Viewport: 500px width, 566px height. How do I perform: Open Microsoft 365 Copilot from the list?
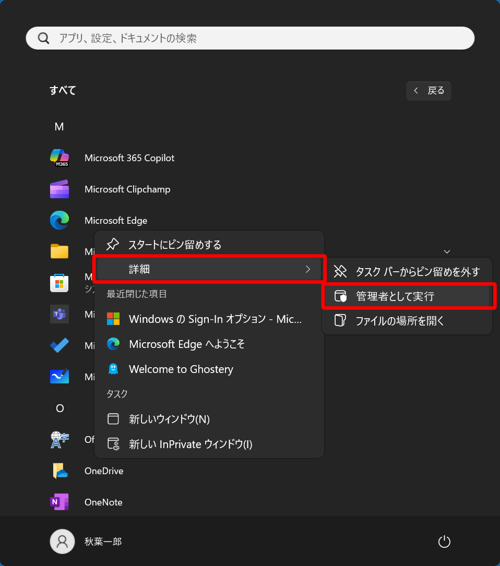pos(129,158)
